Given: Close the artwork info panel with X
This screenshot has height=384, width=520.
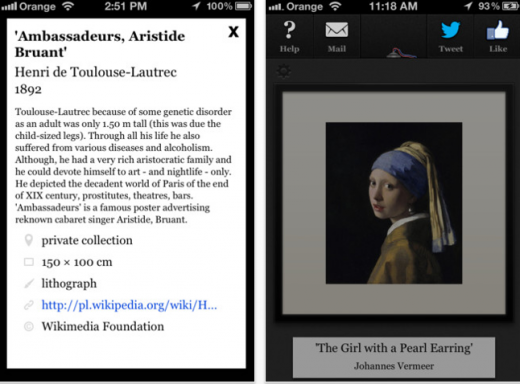Looking at the screenshot, I should 233,32.
